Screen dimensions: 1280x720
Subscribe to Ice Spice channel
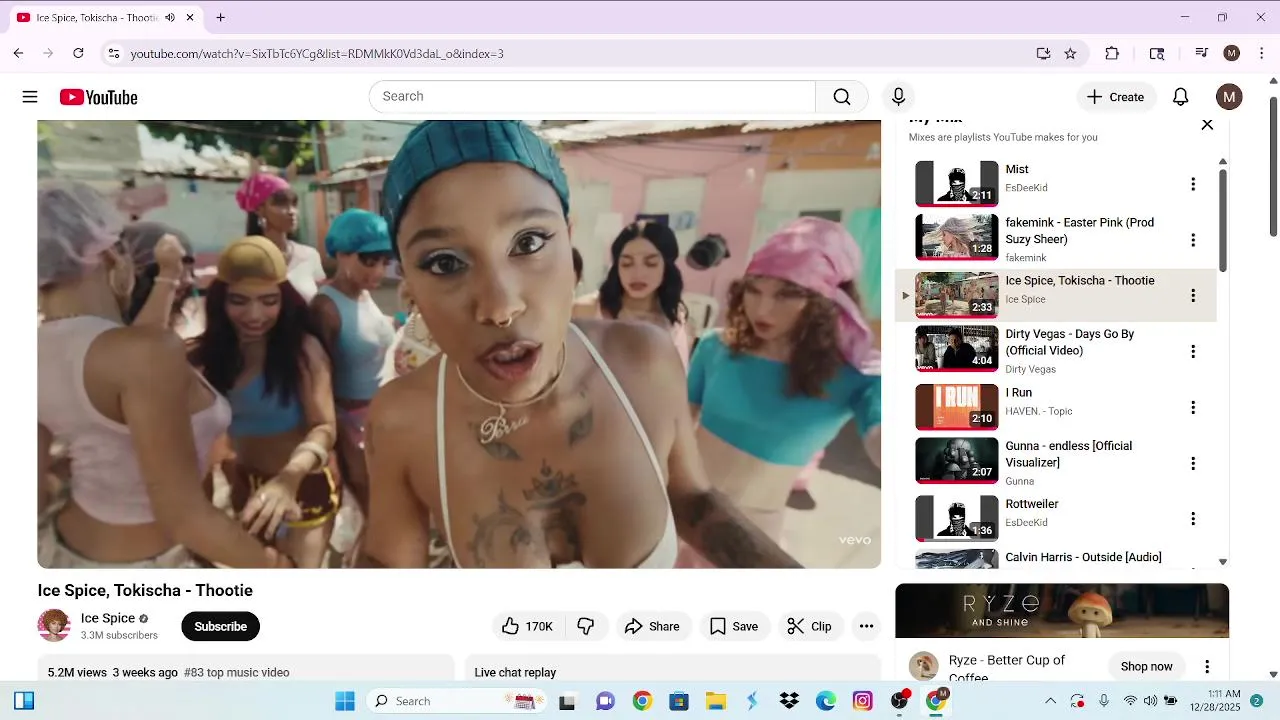coord(220,626)
